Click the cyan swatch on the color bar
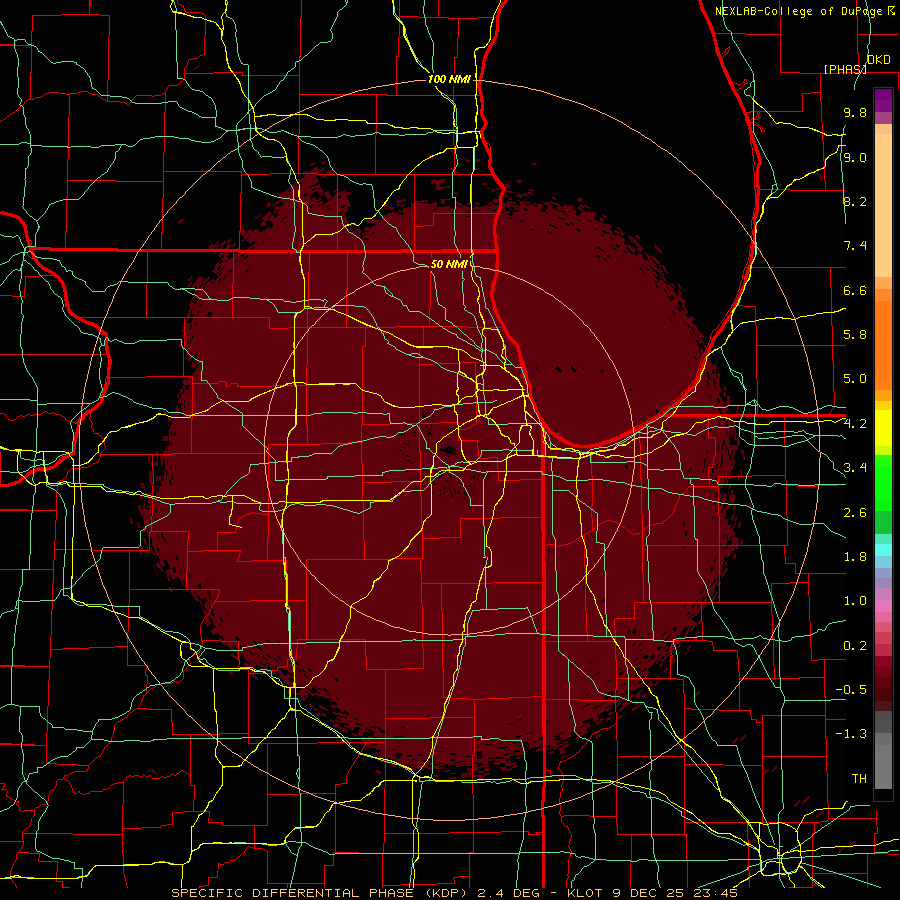This screenshot has width=900, height=900. (x=883, y=550)
